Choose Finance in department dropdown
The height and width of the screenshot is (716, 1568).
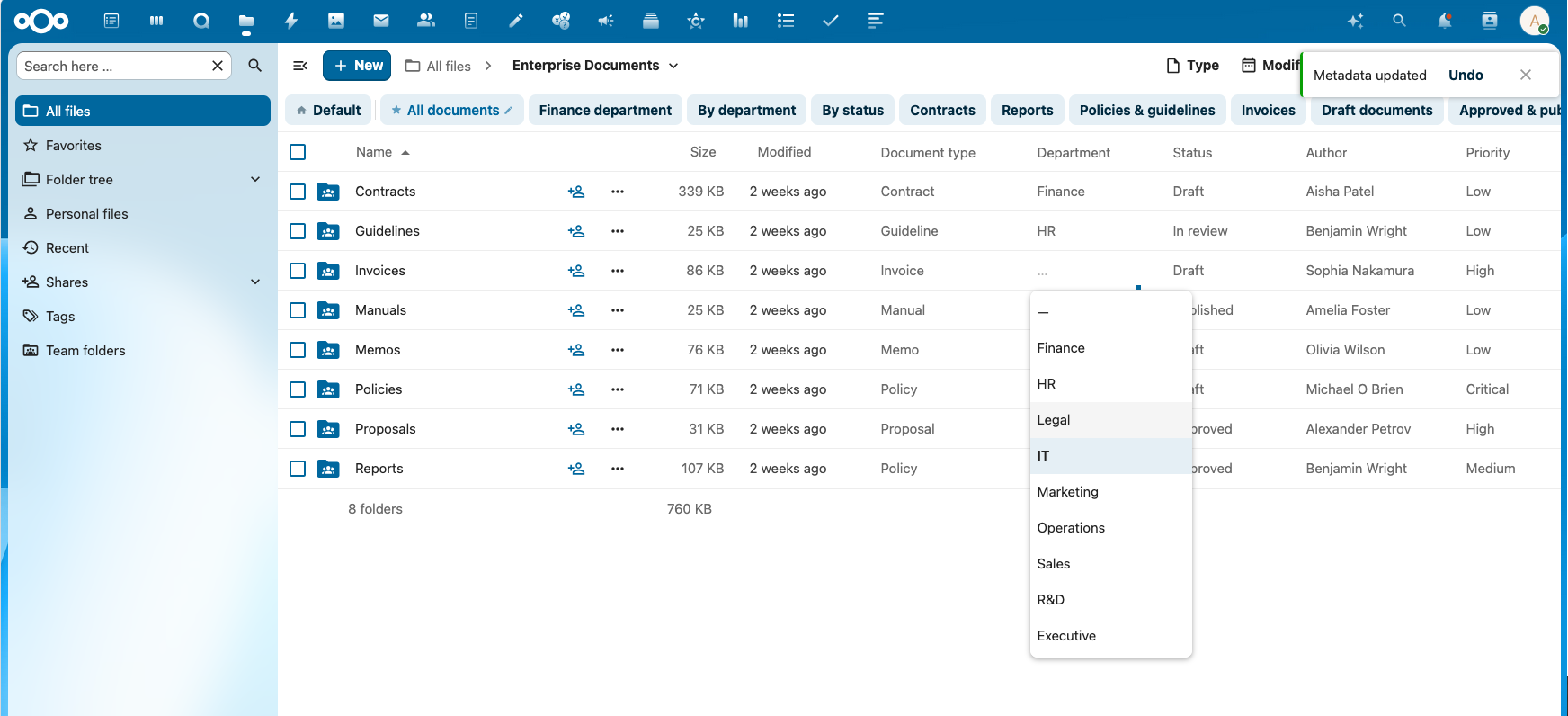1111,348
